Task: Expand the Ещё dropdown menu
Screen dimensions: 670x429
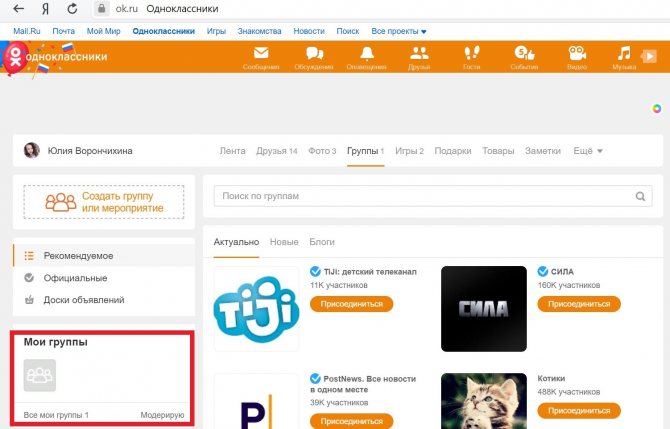Action: tap(588, 151)
